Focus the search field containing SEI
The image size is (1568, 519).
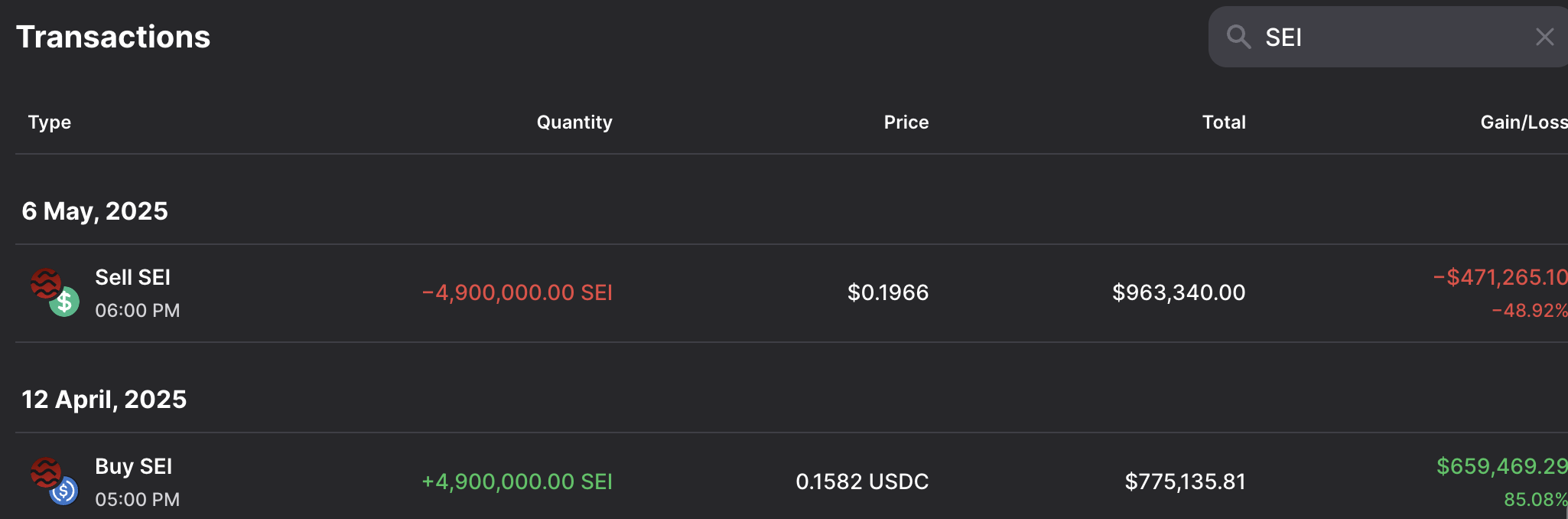[x=1392, y=37]
